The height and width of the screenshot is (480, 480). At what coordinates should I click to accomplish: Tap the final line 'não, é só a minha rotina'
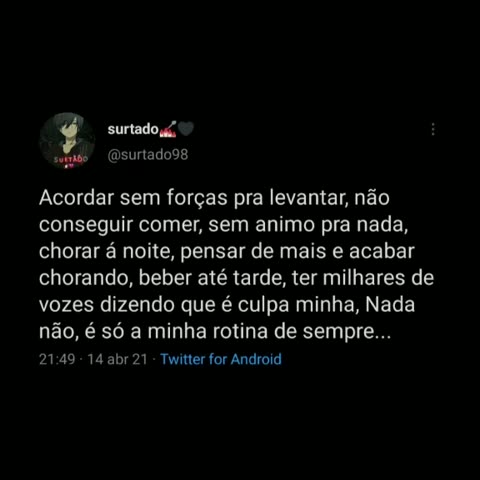point(215,332)
